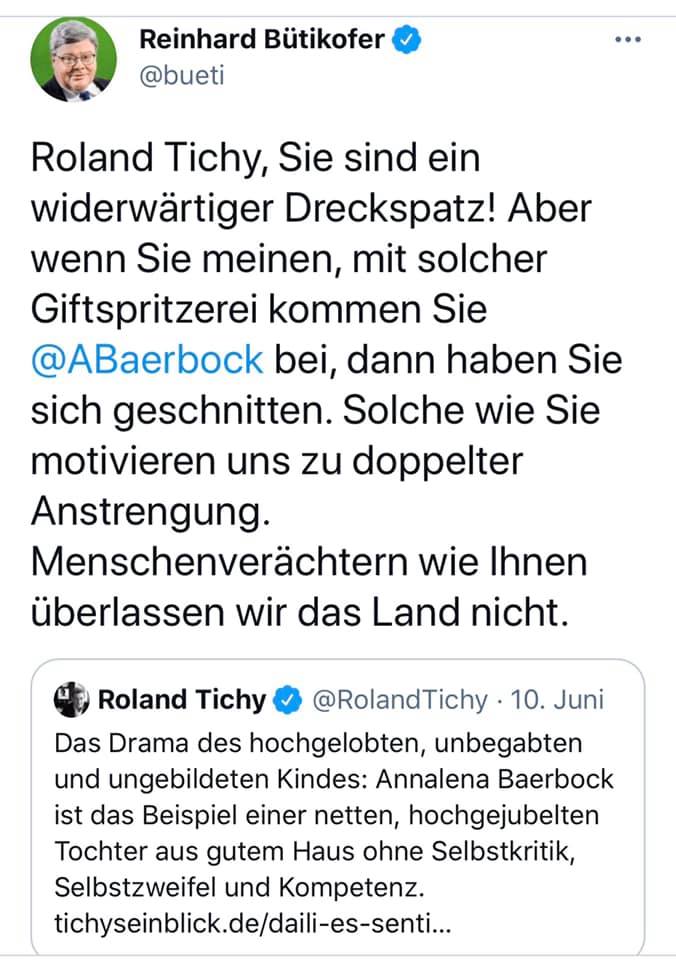Follow the @ABaerbock mention link

coord(148,358)
